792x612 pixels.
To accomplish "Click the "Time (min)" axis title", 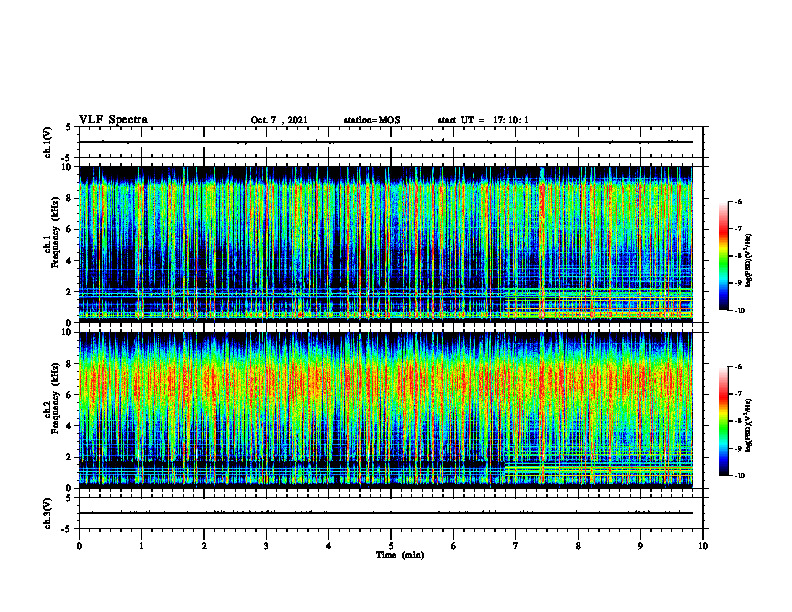I will pyautogui.click(x=400, y=555).
